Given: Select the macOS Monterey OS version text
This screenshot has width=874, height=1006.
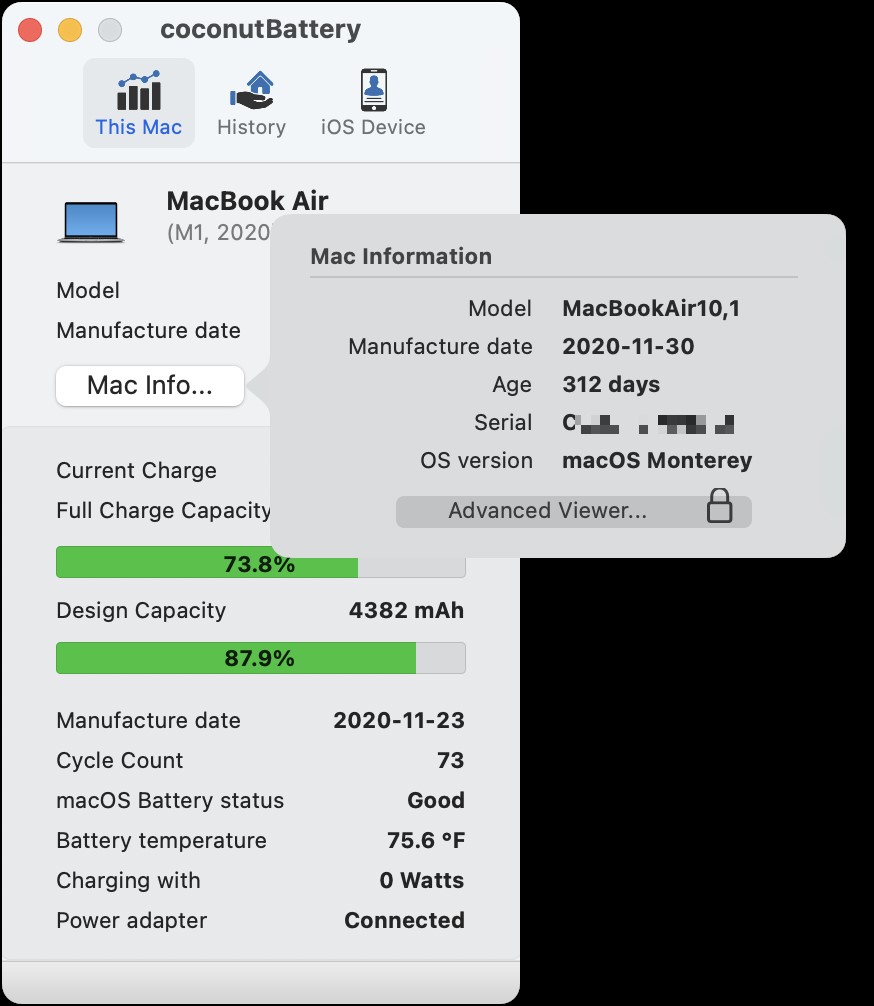Looking at the screenshot, I should 657,460.
